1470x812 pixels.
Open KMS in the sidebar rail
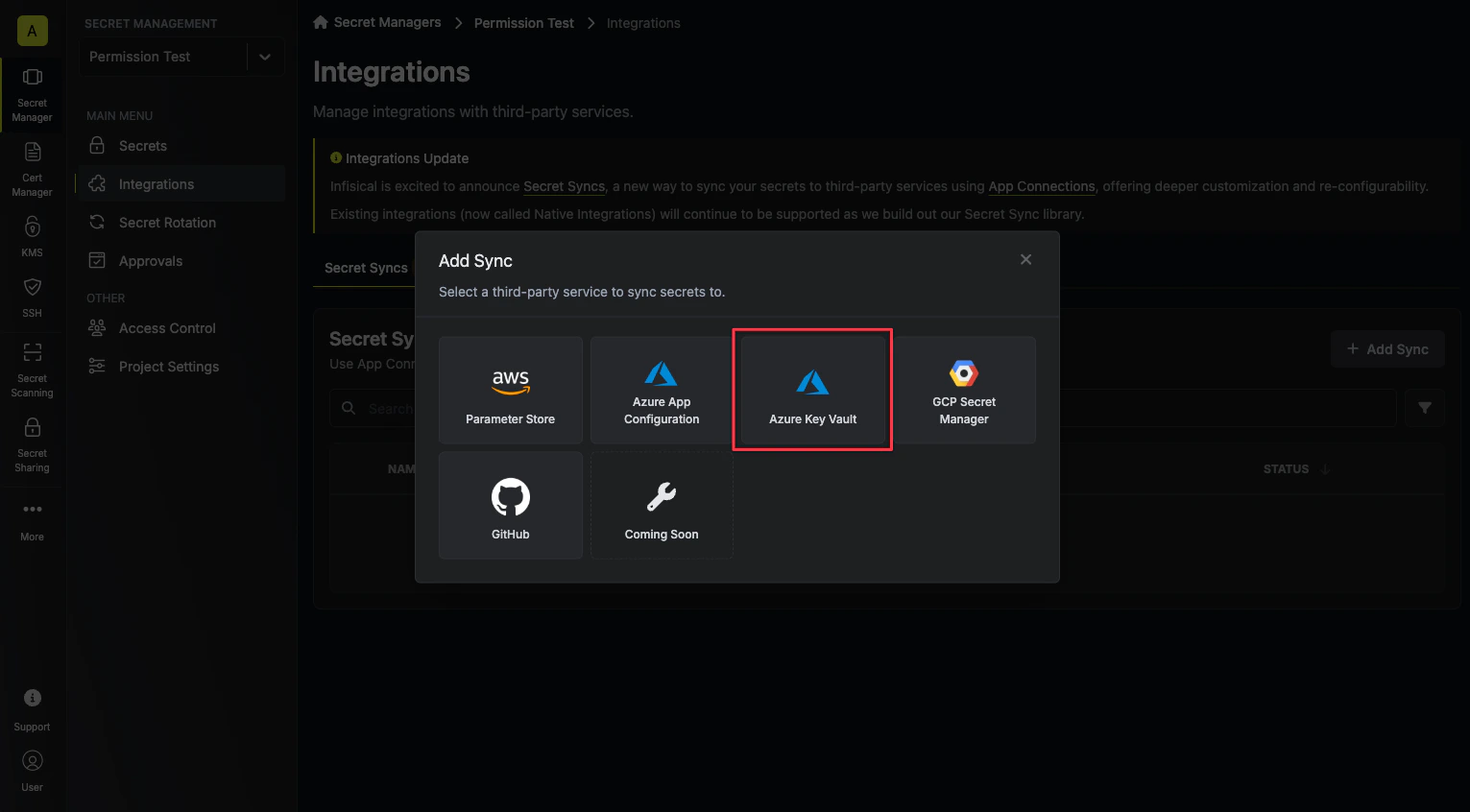pos(32,236)
